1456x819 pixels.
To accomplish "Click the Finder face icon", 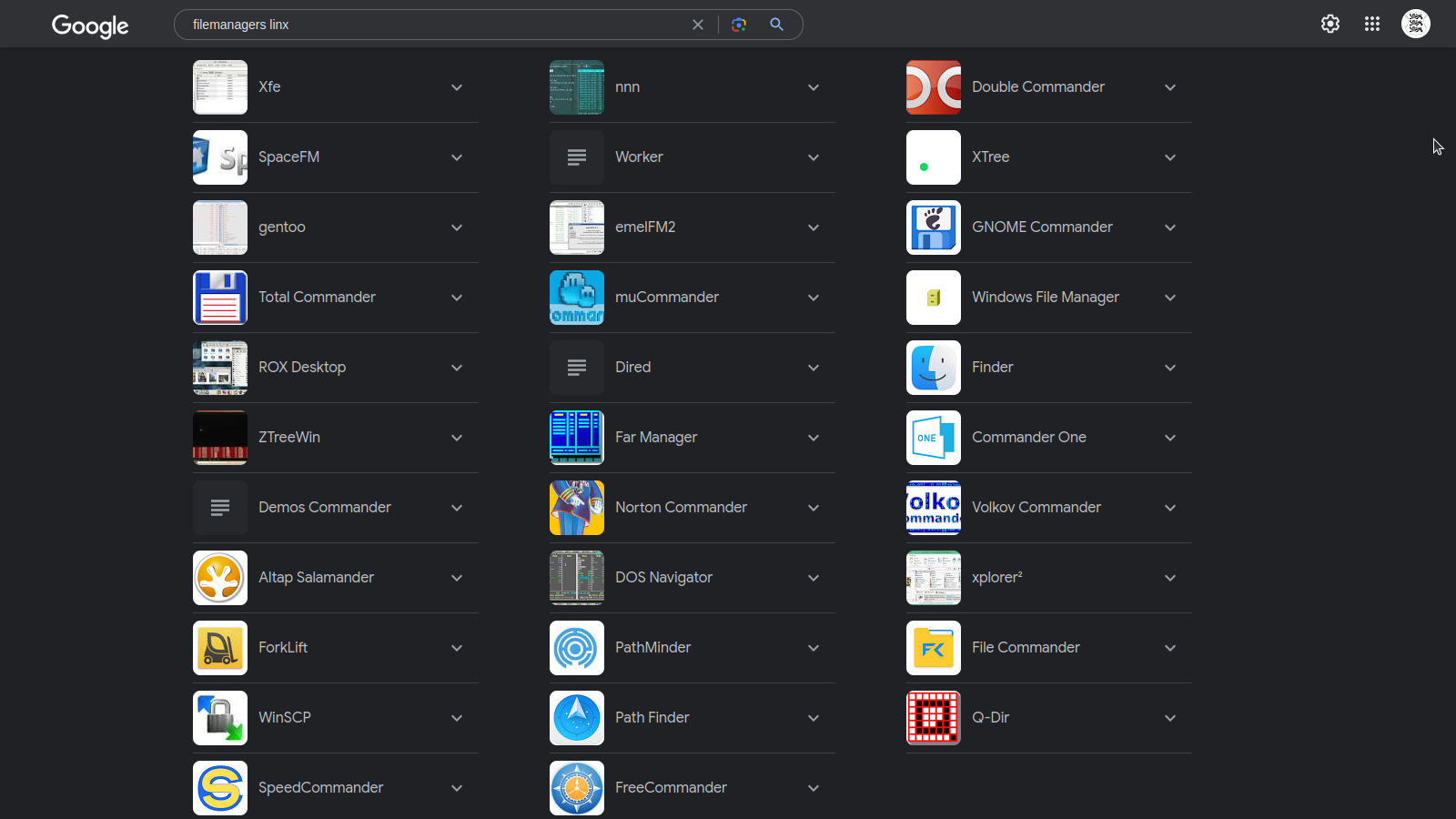I will [x=934, y=368].
